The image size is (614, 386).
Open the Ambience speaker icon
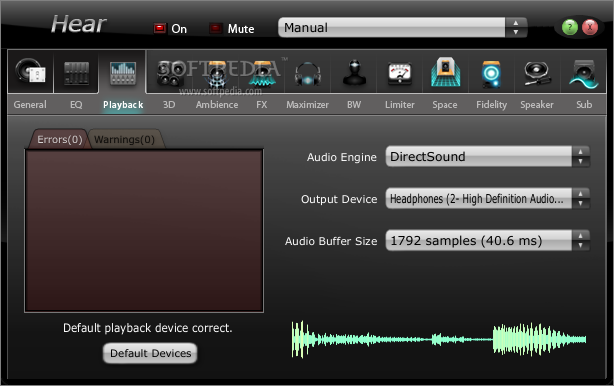tap(216, 73)
